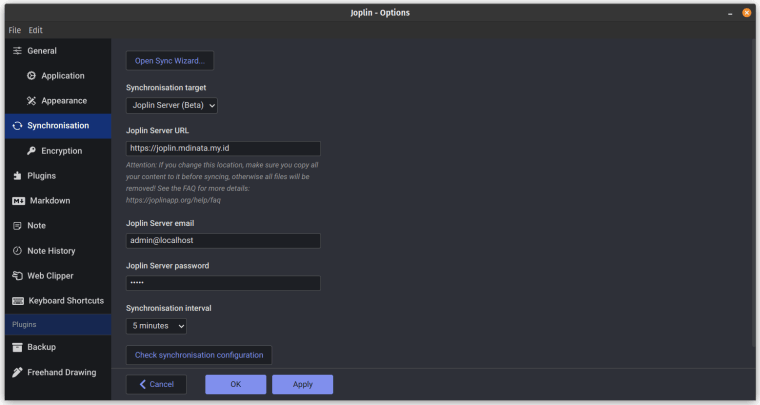Switch to Appearance settings

[x=58, y=101]
